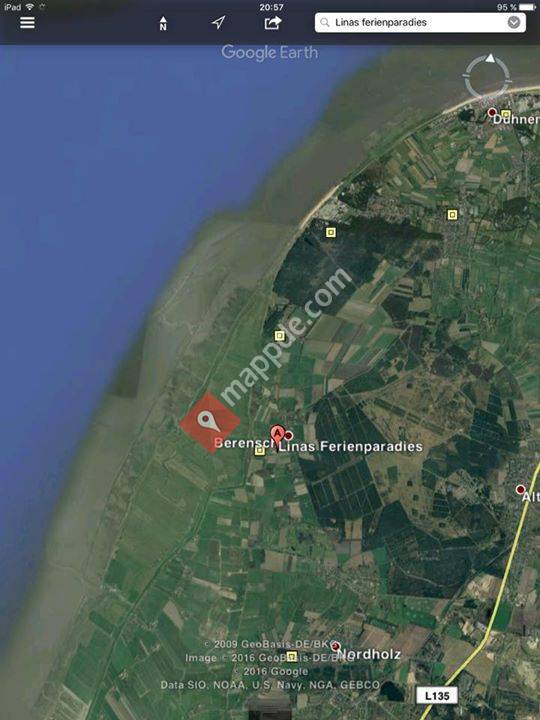Click the red dot marker near Altenwalde
This screenshot has width=540, height=720.
coord(520,489)
